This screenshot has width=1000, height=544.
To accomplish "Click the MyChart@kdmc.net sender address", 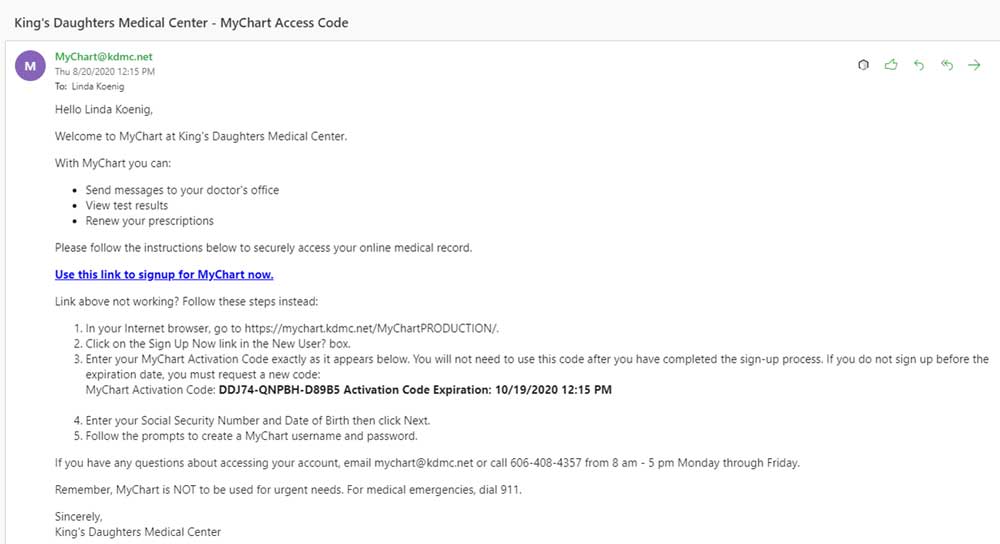I will pos(104,57).
